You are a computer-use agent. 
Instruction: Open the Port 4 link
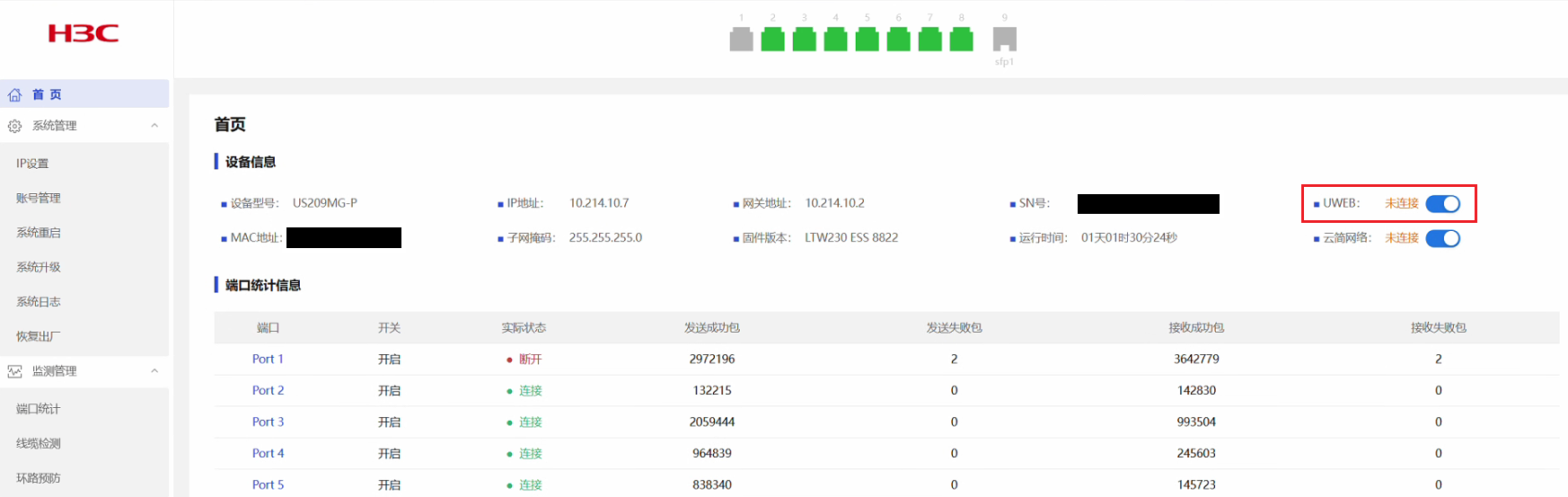pyautogui.click(x=268, y=454)
